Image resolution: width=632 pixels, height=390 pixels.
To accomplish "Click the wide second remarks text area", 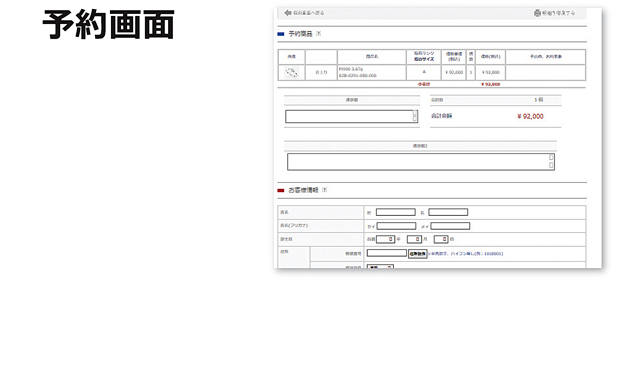I will pos(421,162).
